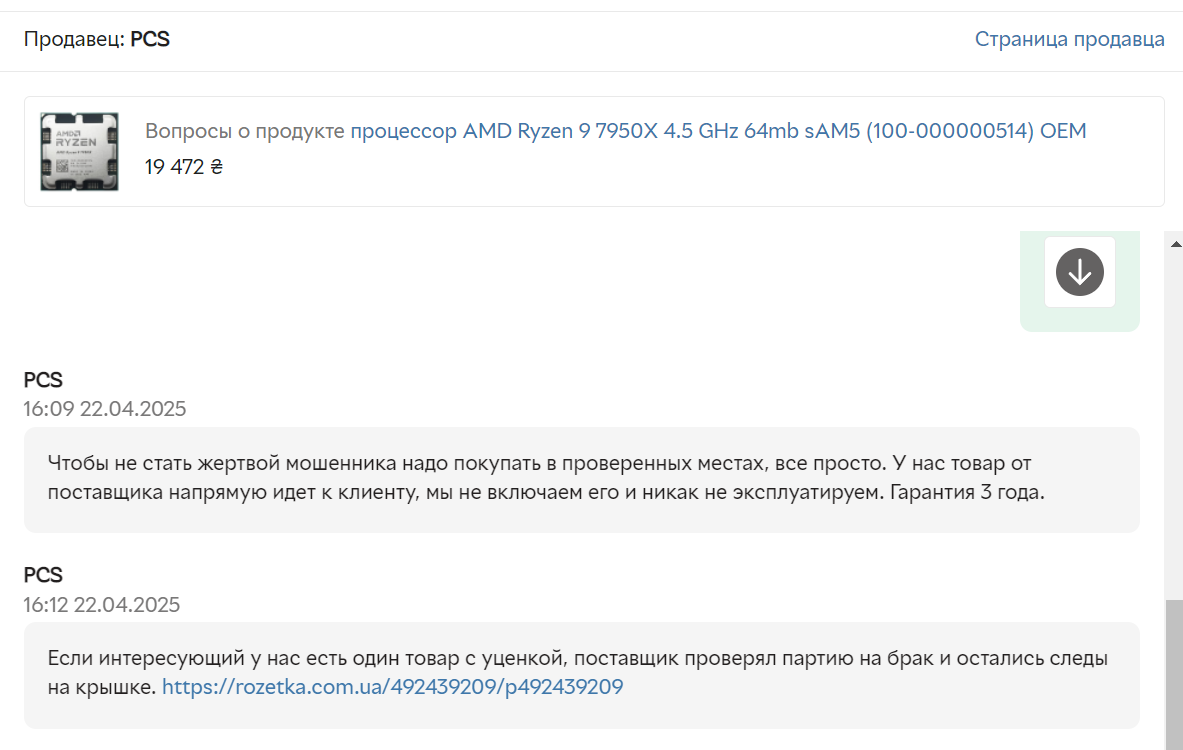Click the 'Вопросы о продукте' label
The image size is (1183, 750).
(x=244, y=131)
